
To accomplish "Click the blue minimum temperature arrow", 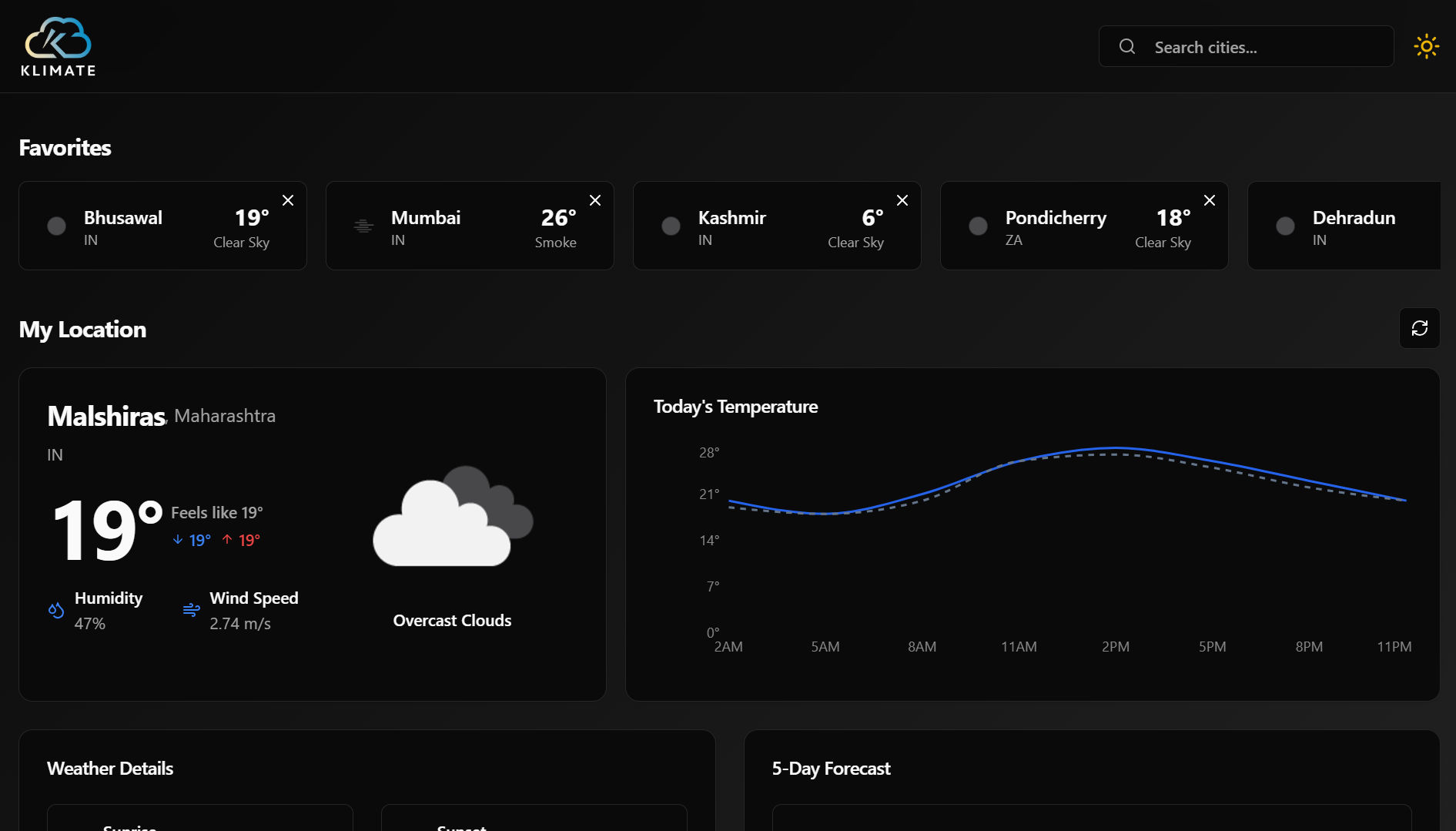I will tap(177, 540).
